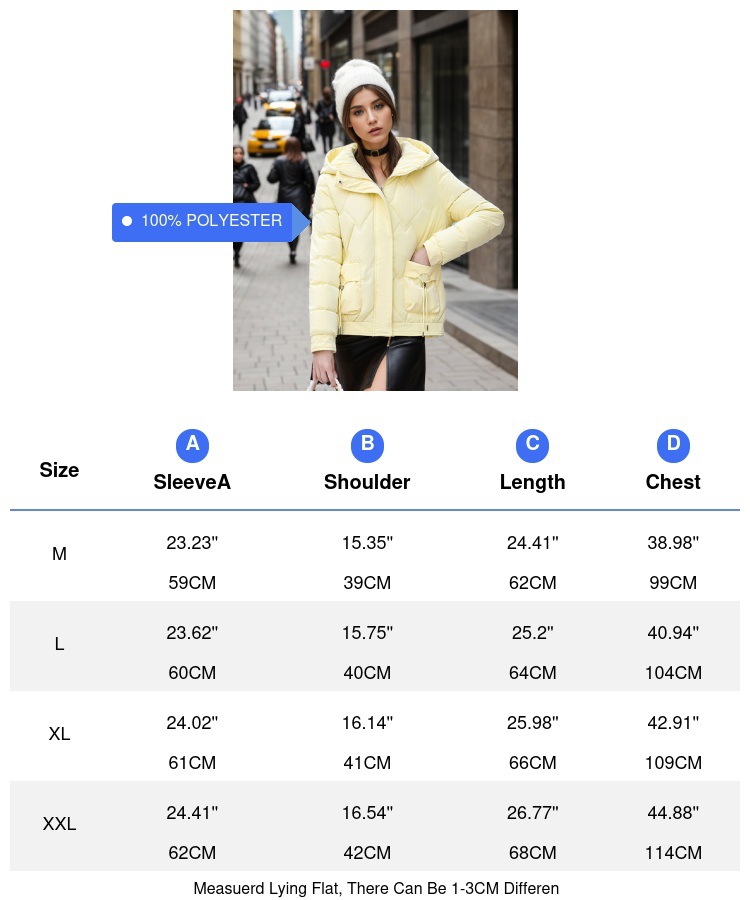Click the blue B circle icon
This screenshot has width=750, height=900.
tap(367, 445)
